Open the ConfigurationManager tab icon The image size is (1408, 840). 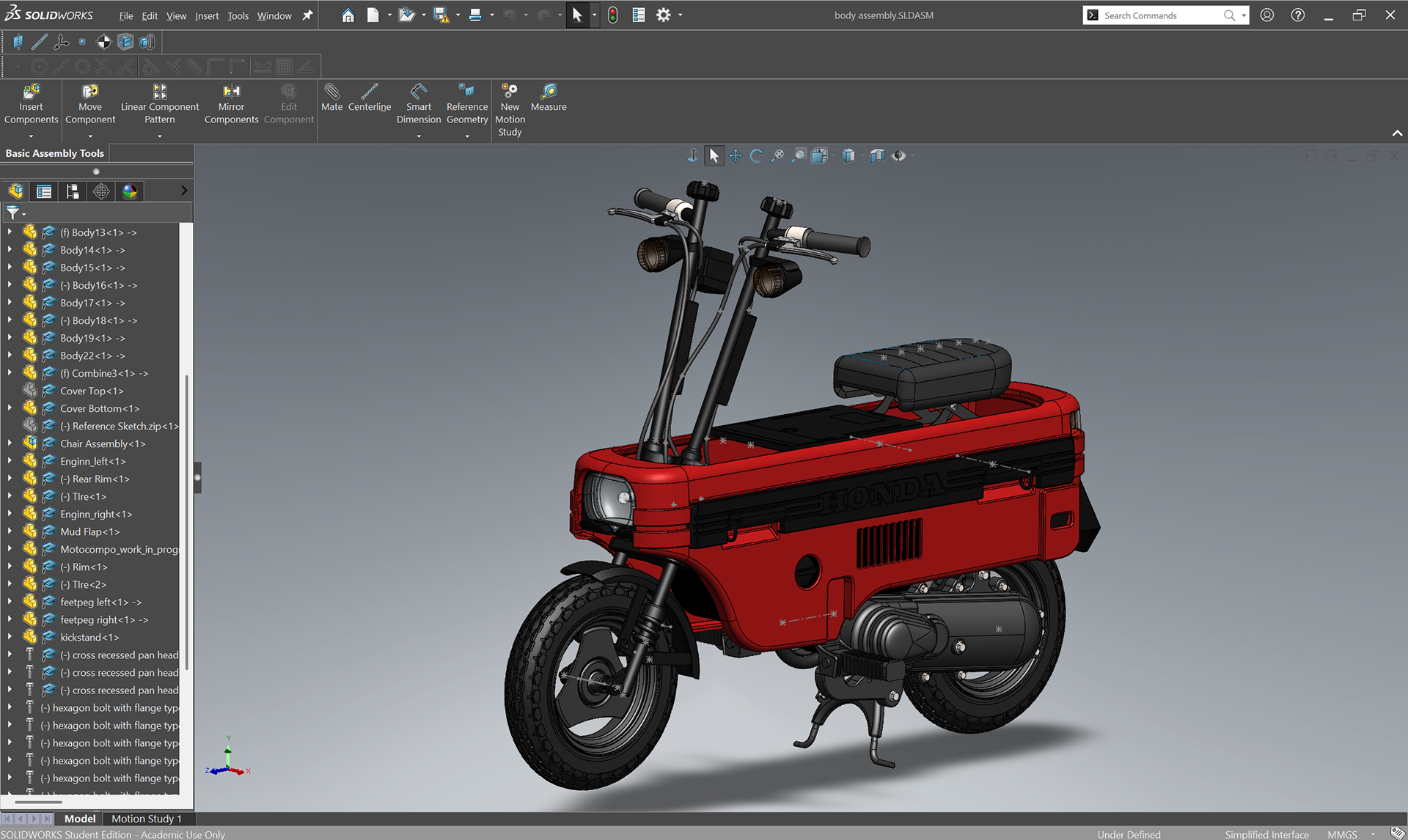click(73, 191)
